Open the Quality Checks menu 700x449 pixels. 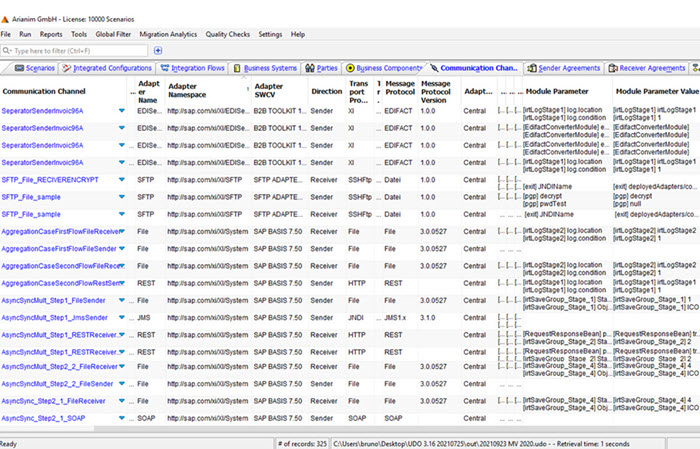(x=227, y=34)
